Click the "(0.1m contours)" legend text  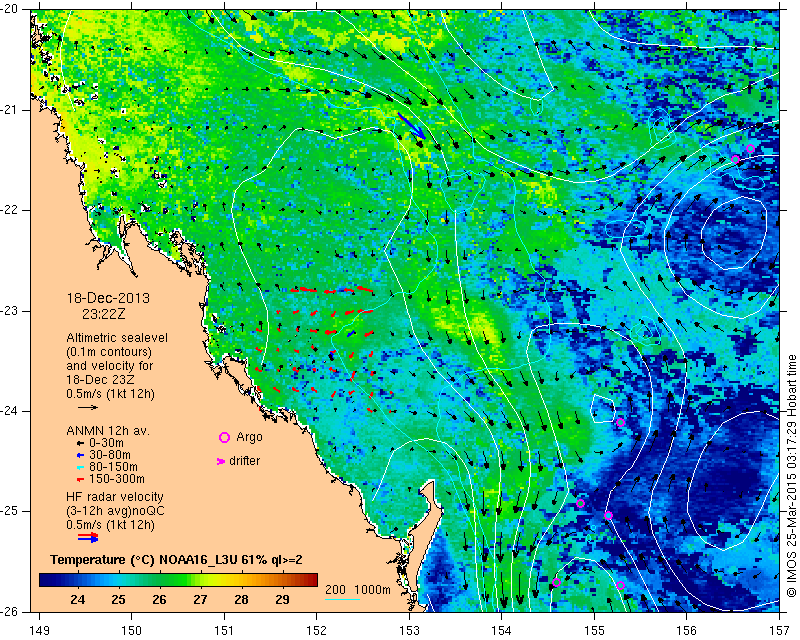pos(109,352)
